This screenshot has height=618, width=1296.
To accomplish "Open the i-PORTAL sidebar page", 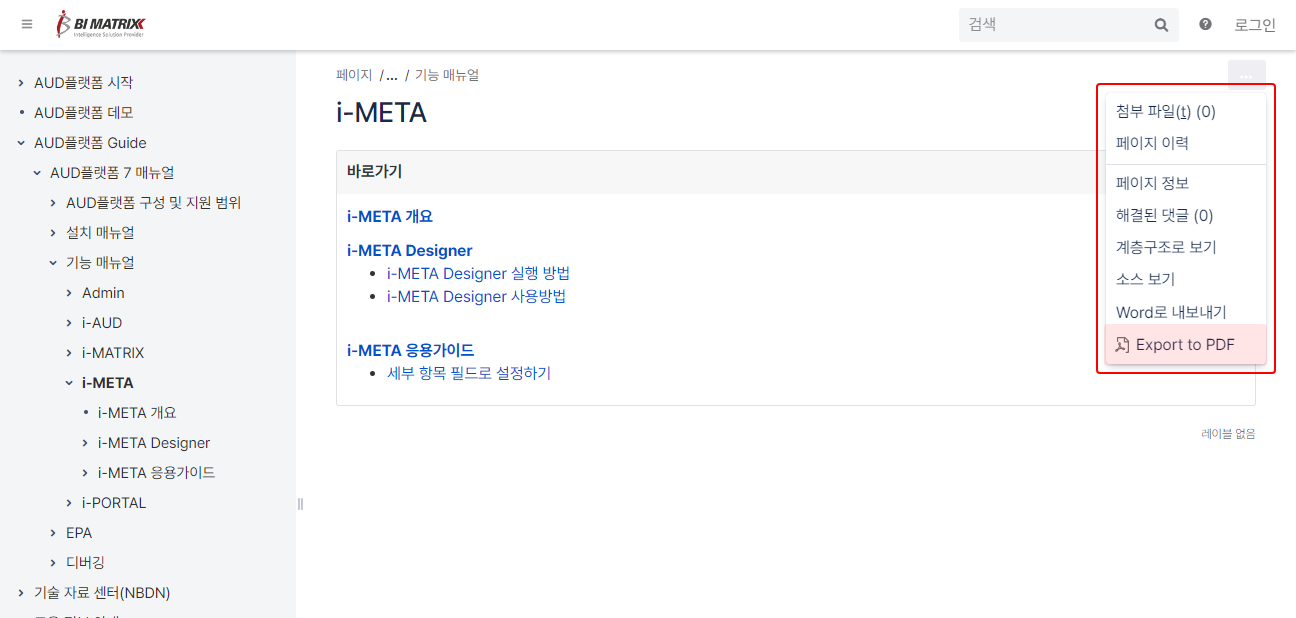I will point(114,503).
